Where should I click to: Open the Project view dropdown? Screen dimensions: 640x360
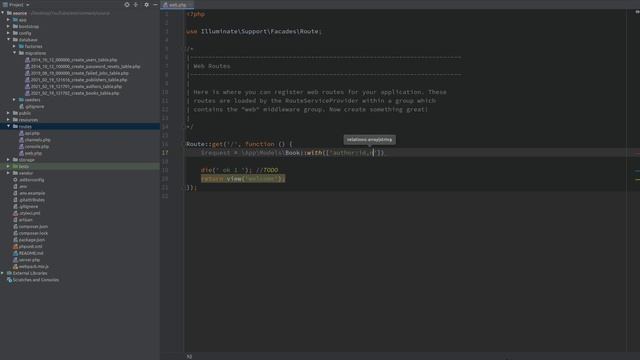[x=16, y=4]
